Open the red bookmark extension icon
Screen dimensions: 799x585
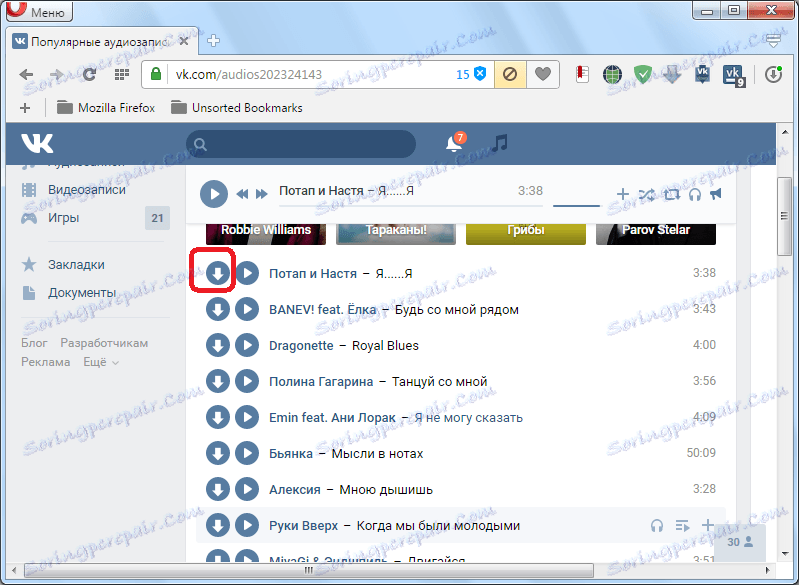(x=582, y=74)
